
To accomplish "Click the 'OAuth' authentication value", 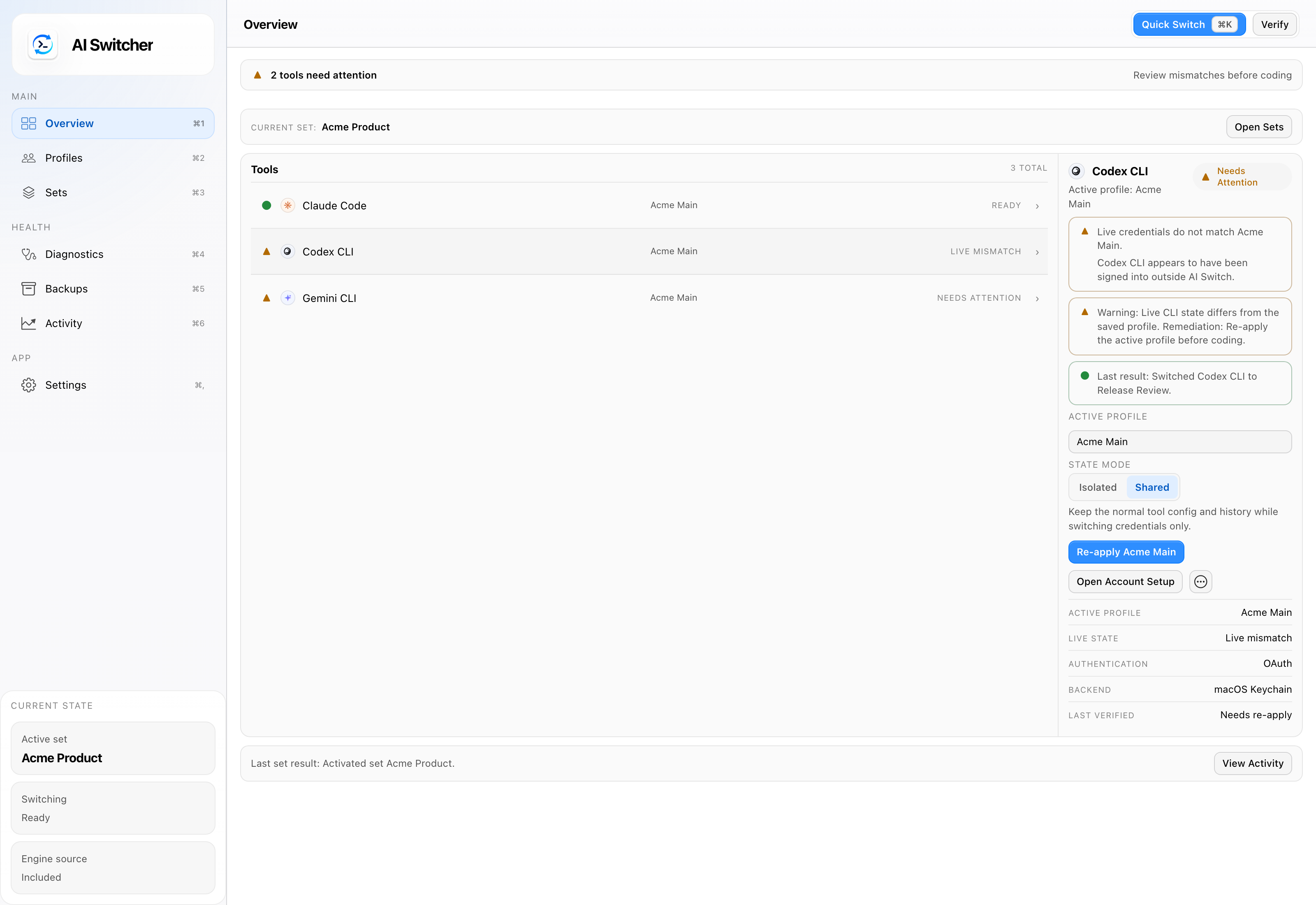I will tap(1277, 664).
